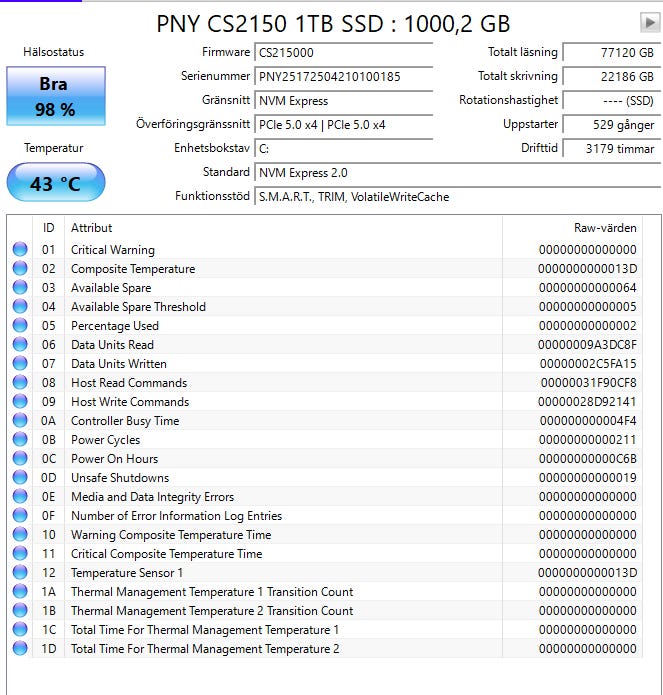The height and width of the screenshot is (695, 663).
Task: Click the Funktionsstöd field with S.M.A.R.T., TRIM
Action: point(457,196)
